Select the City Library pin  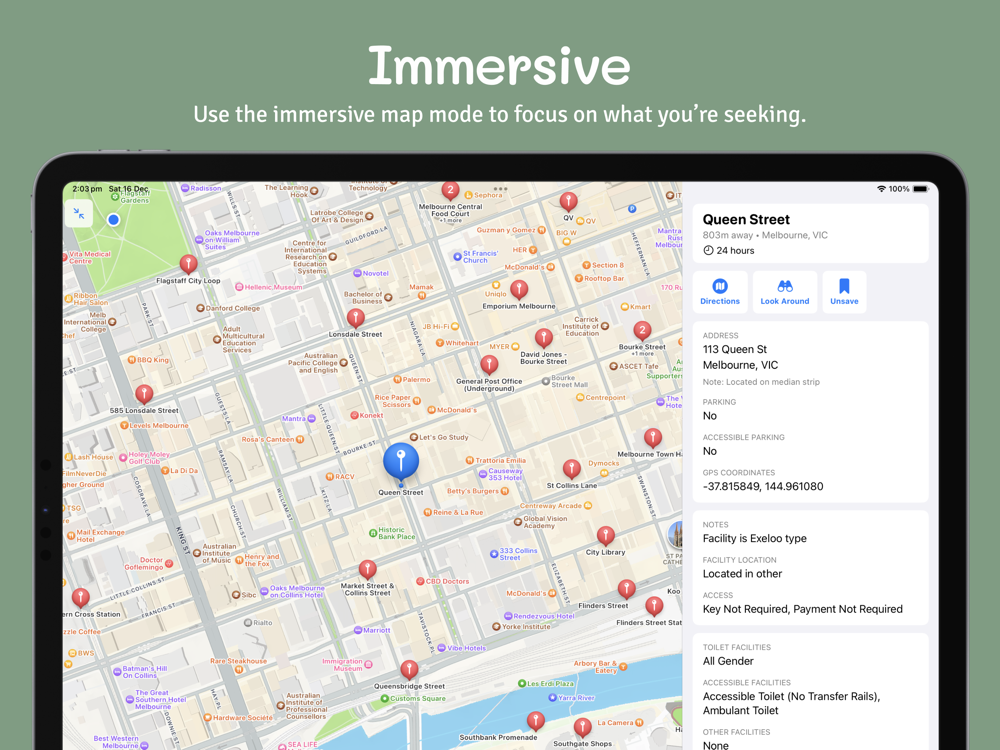pos(605,536)
